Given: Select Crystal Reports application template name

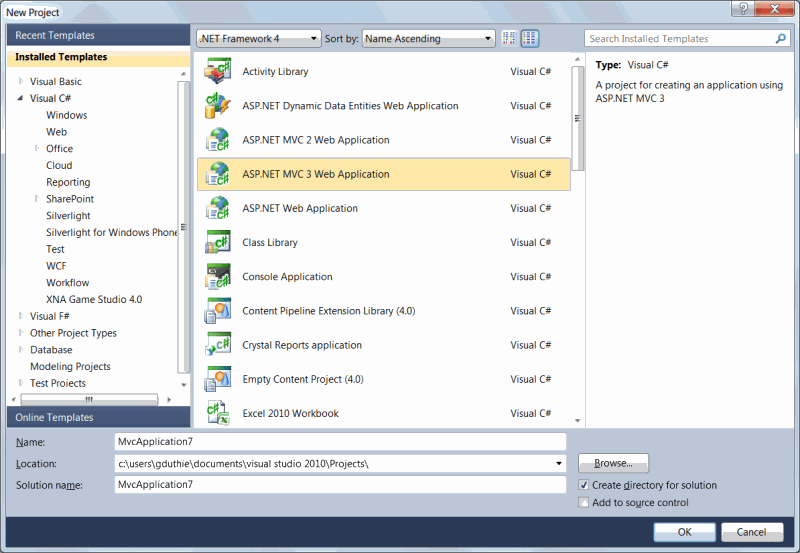Looking at the screenshot, I should [x=302, y=345].
